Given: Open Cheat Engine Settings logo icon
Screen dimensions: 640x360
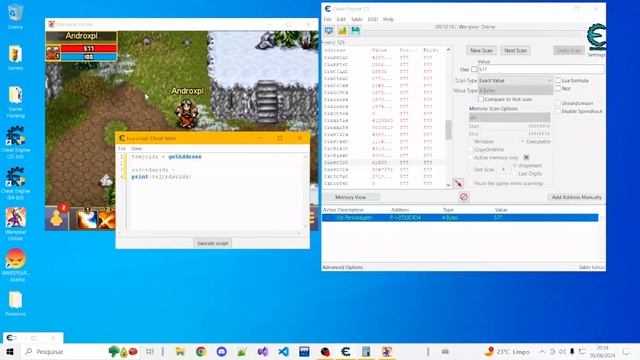Looking at the screenshot, I should point(596,38).
